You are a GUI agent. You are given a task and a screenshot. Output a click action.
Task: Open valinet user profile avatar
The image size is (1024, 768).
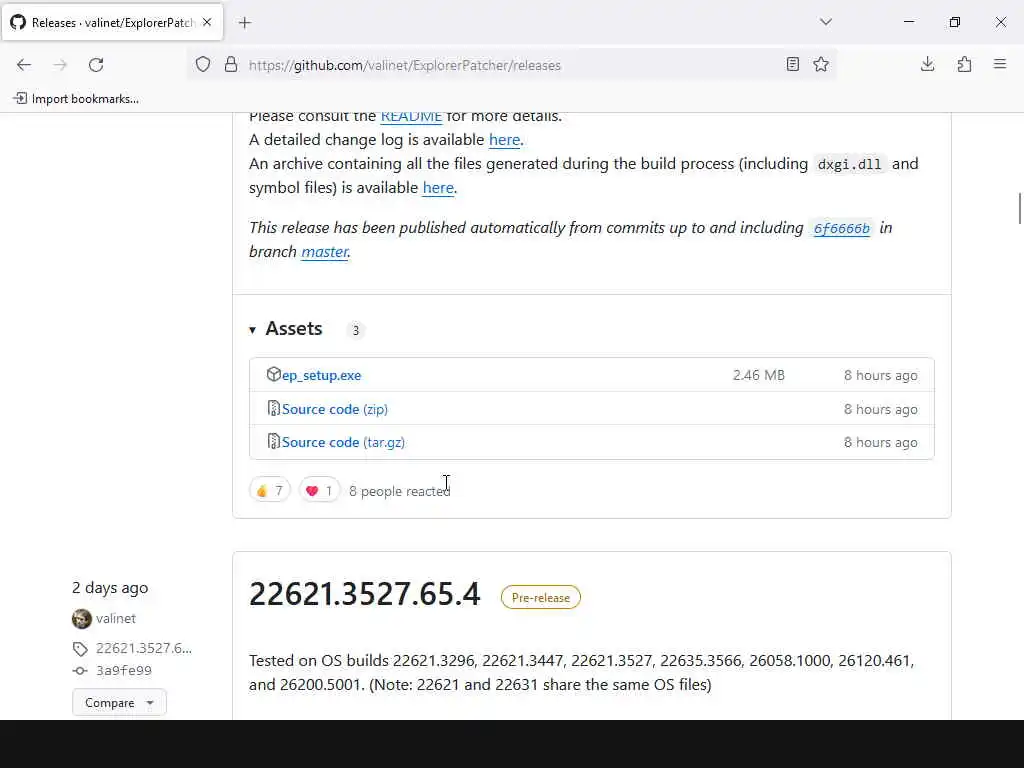[82, 618]
